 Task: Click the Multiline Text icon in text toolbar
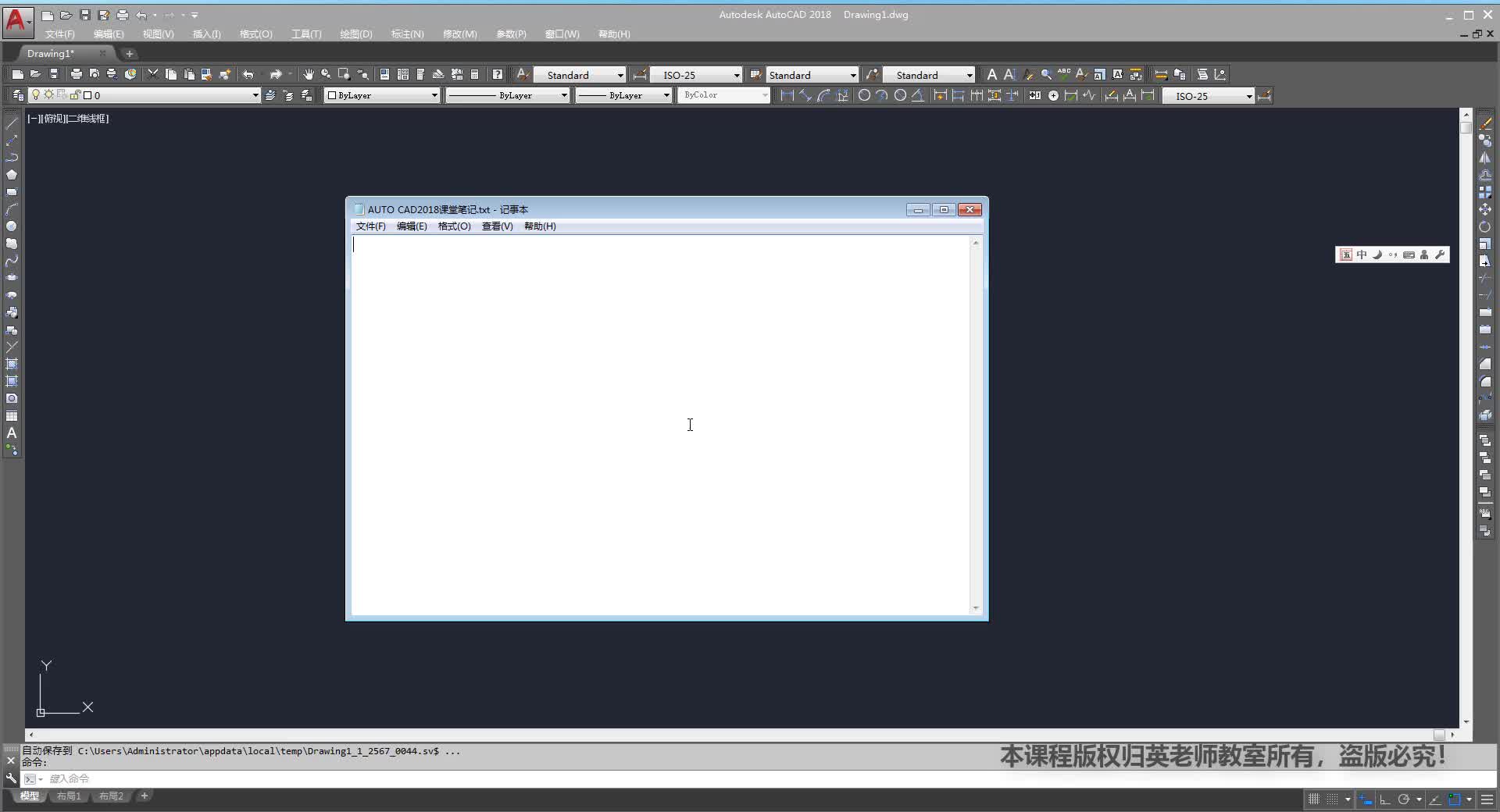(x=991, y=74)
